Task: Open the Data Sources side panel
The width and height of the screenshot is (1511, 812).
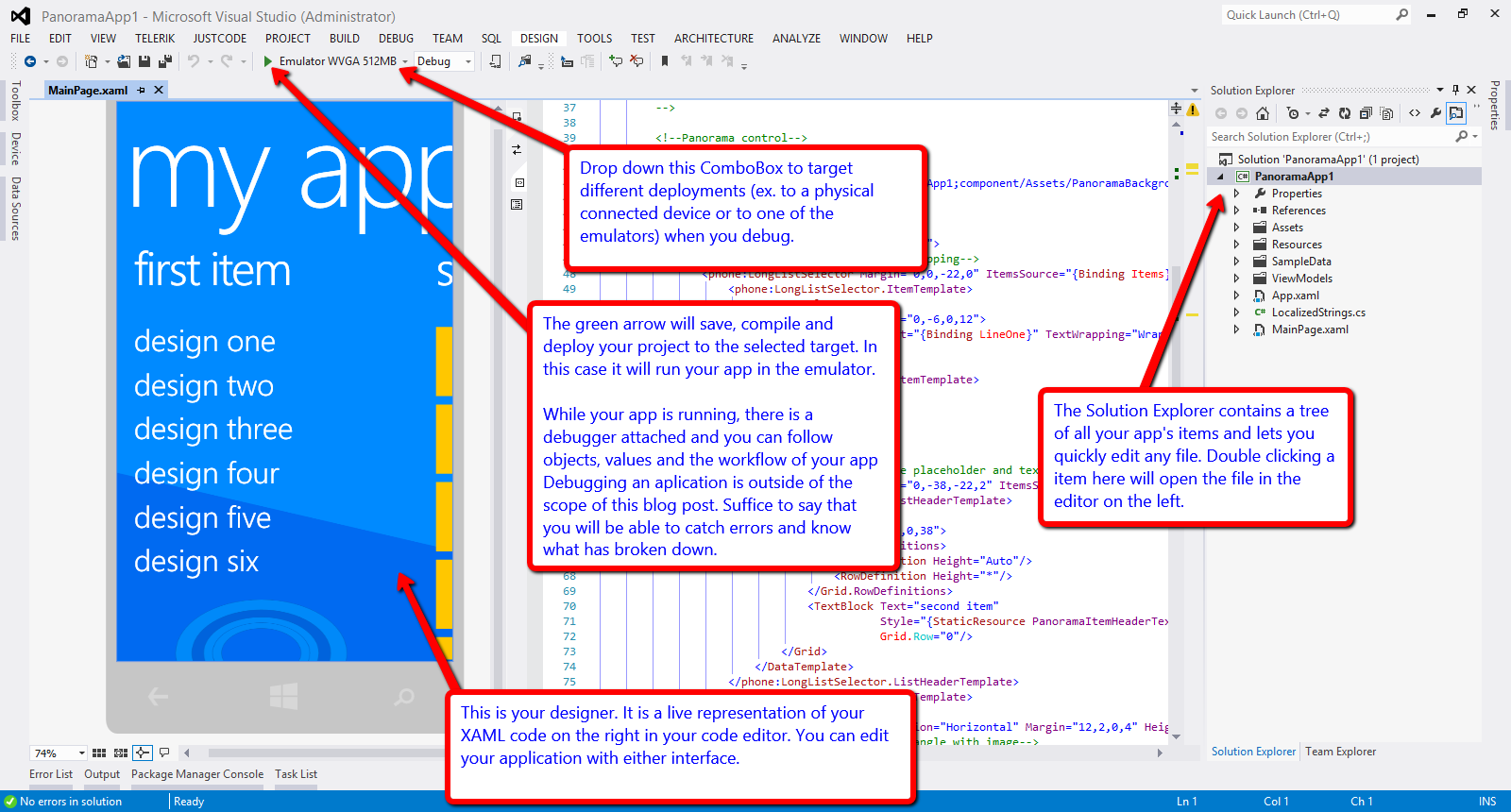Action: click(x=15, y=209)
